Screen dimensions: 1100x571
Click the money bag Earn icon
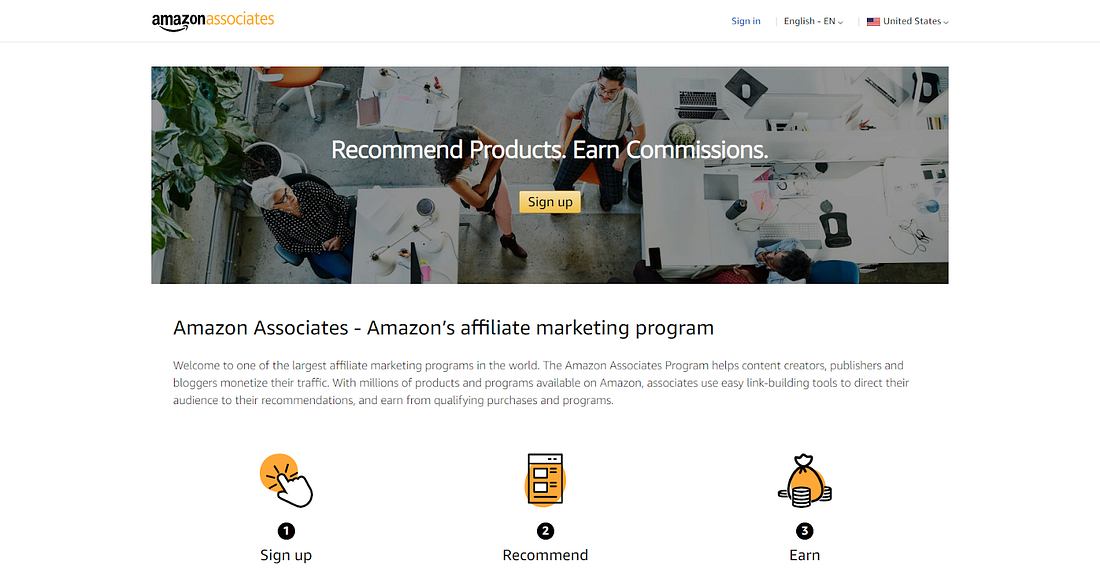[805, 481]
